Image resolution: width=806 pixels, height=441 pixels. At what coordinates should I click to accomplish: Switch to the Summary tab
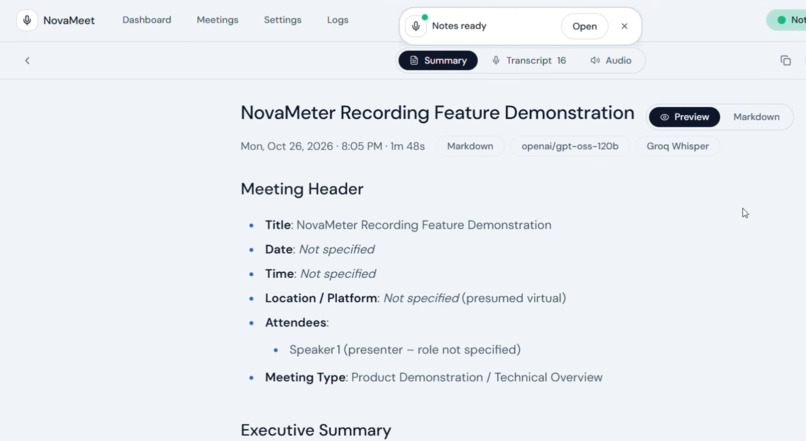(x=438, y=61)
